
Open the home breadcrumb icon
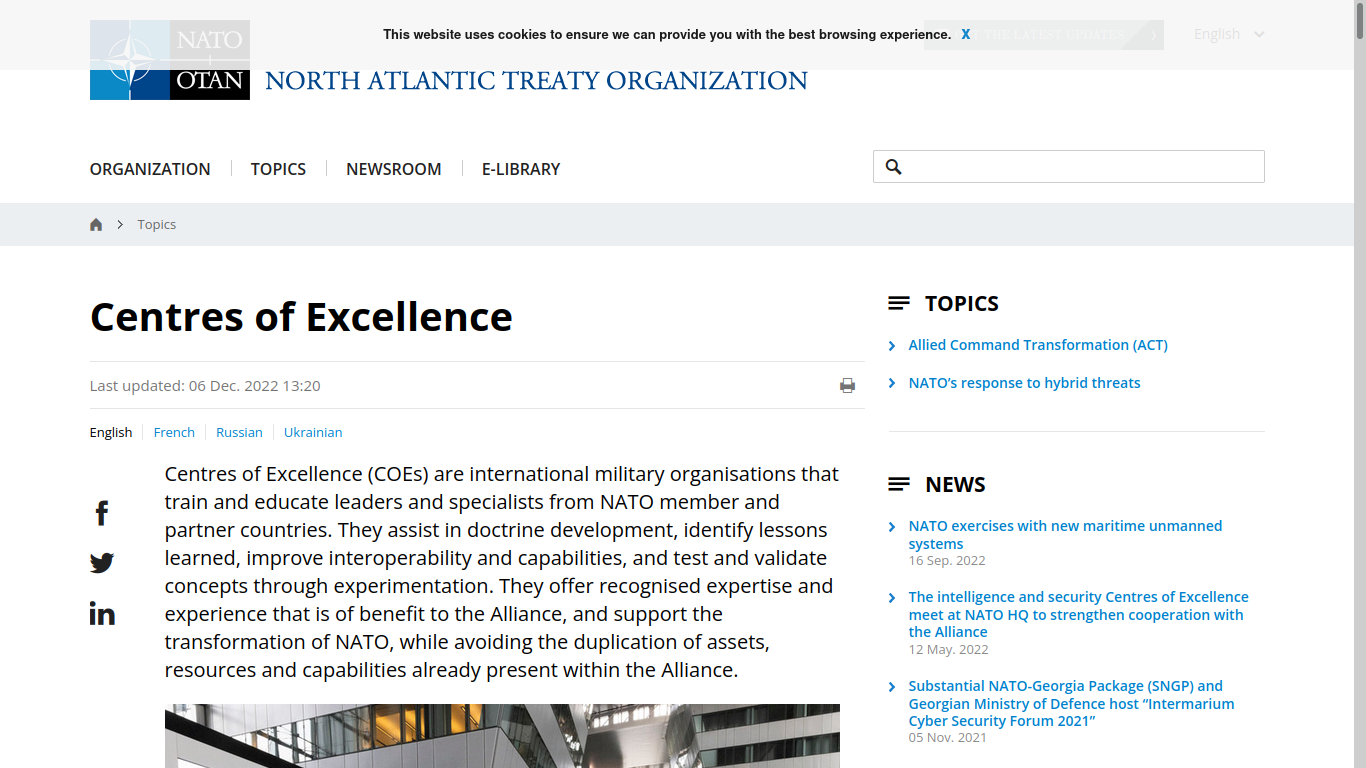(96, 225)
